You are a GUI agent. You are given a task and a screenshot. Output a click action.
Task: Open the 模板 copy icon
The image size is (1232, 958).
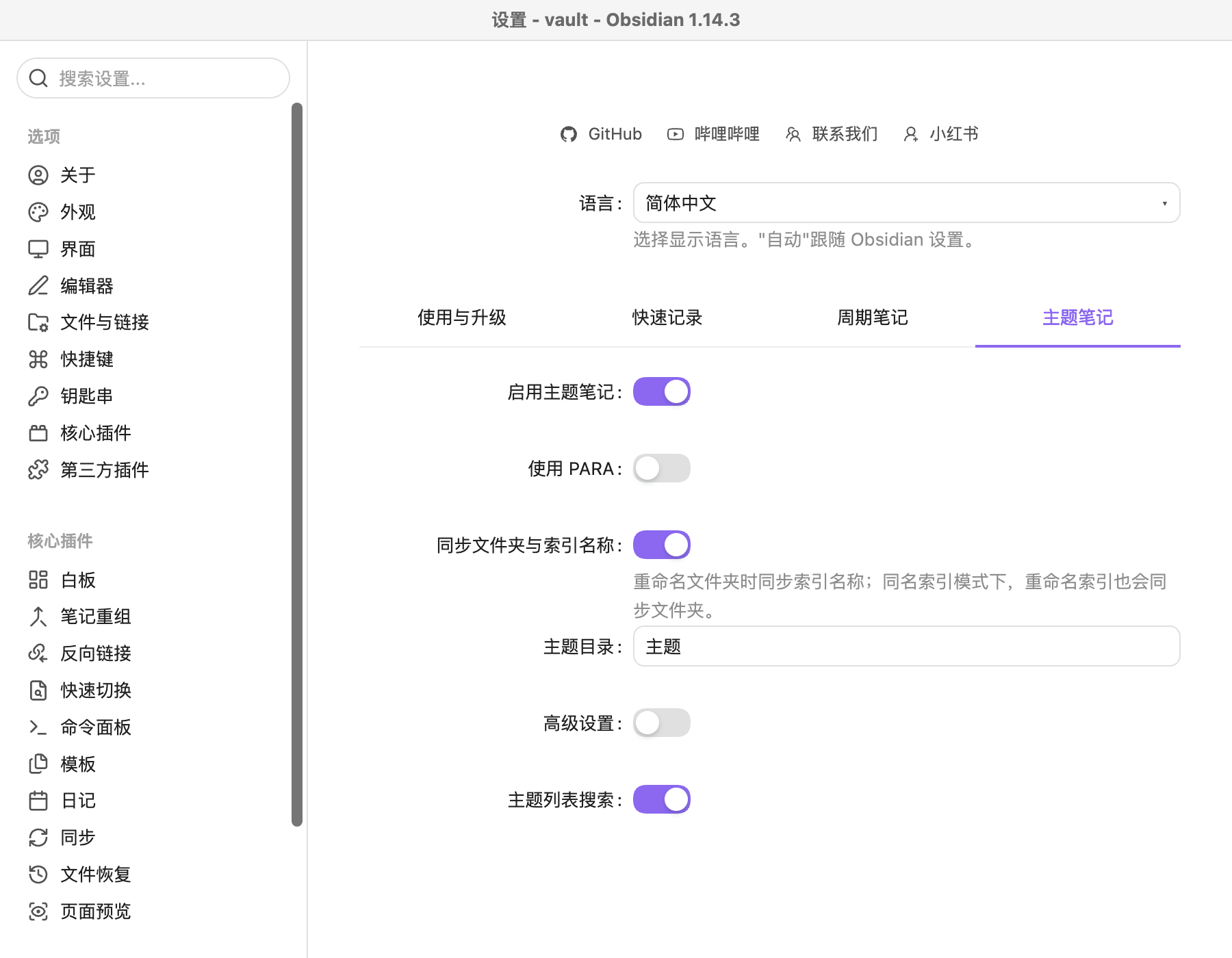[x=38, y=764]
